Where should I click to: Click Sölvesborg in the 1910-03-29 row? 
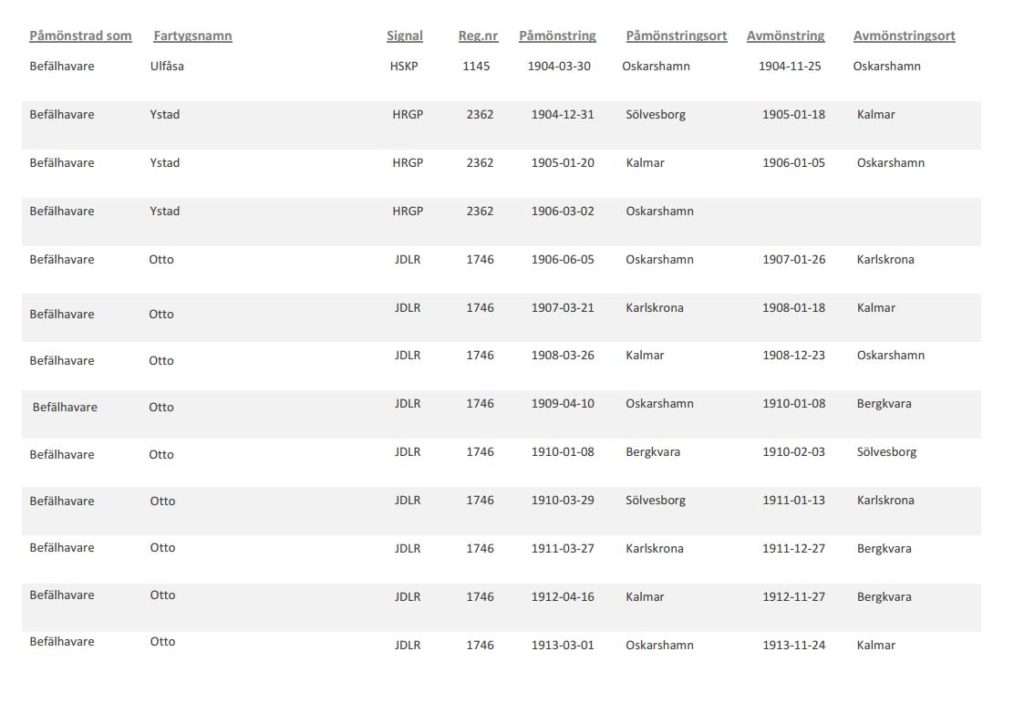[656, 500]
